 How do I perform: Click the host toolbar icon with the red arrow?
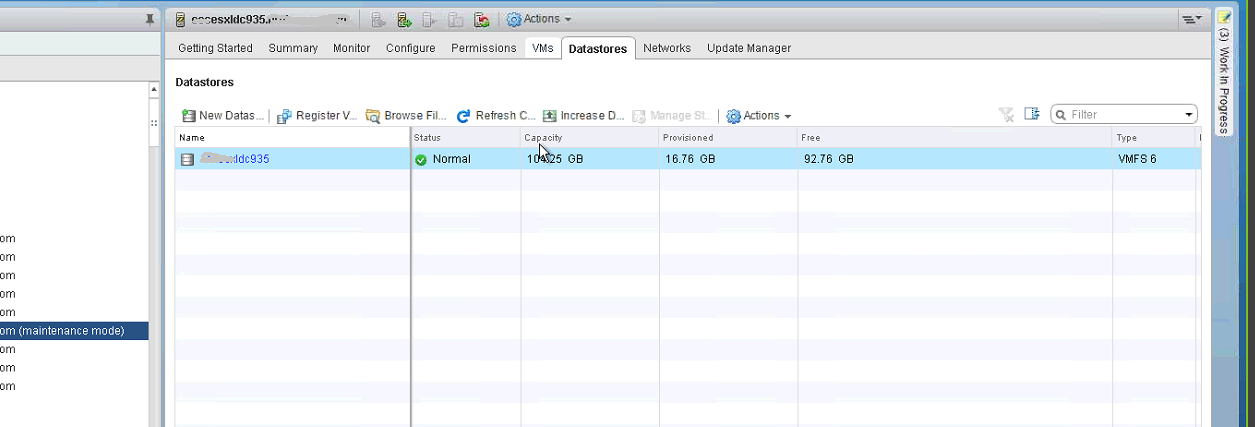tap(482, 19)
